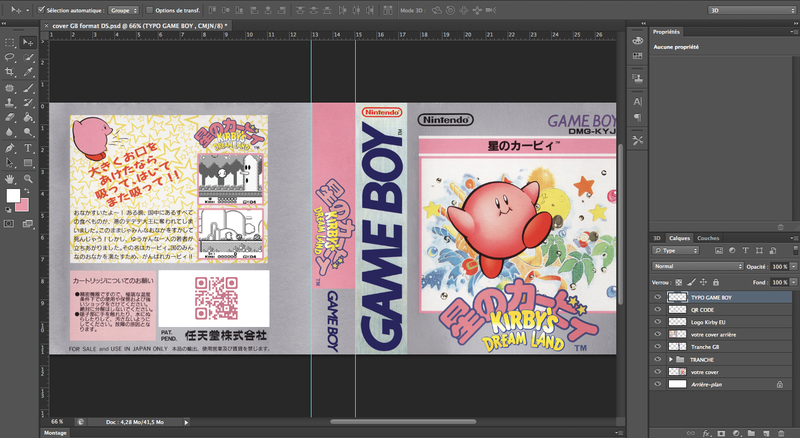
Task: Select the History Brush tool
Action: click(28, 103)
